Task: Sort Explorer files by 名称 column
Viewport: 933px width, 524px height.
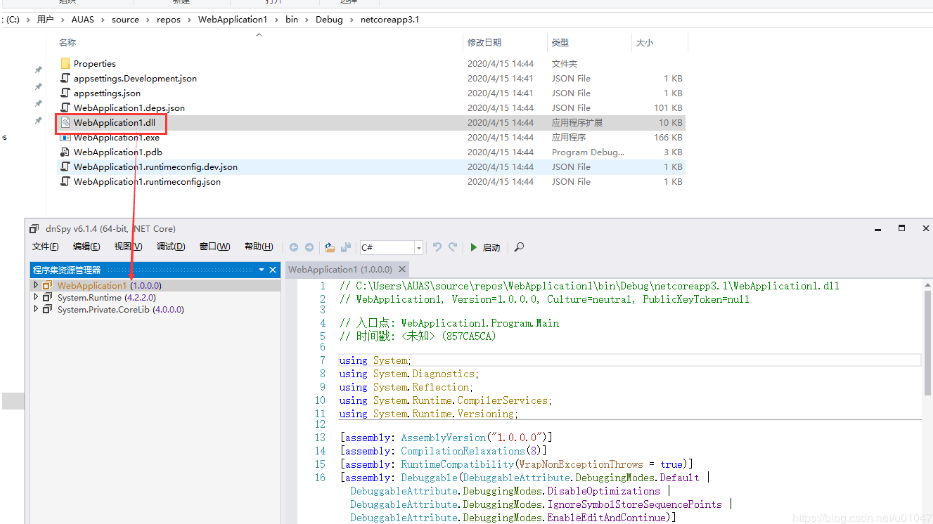Action: 67,43
